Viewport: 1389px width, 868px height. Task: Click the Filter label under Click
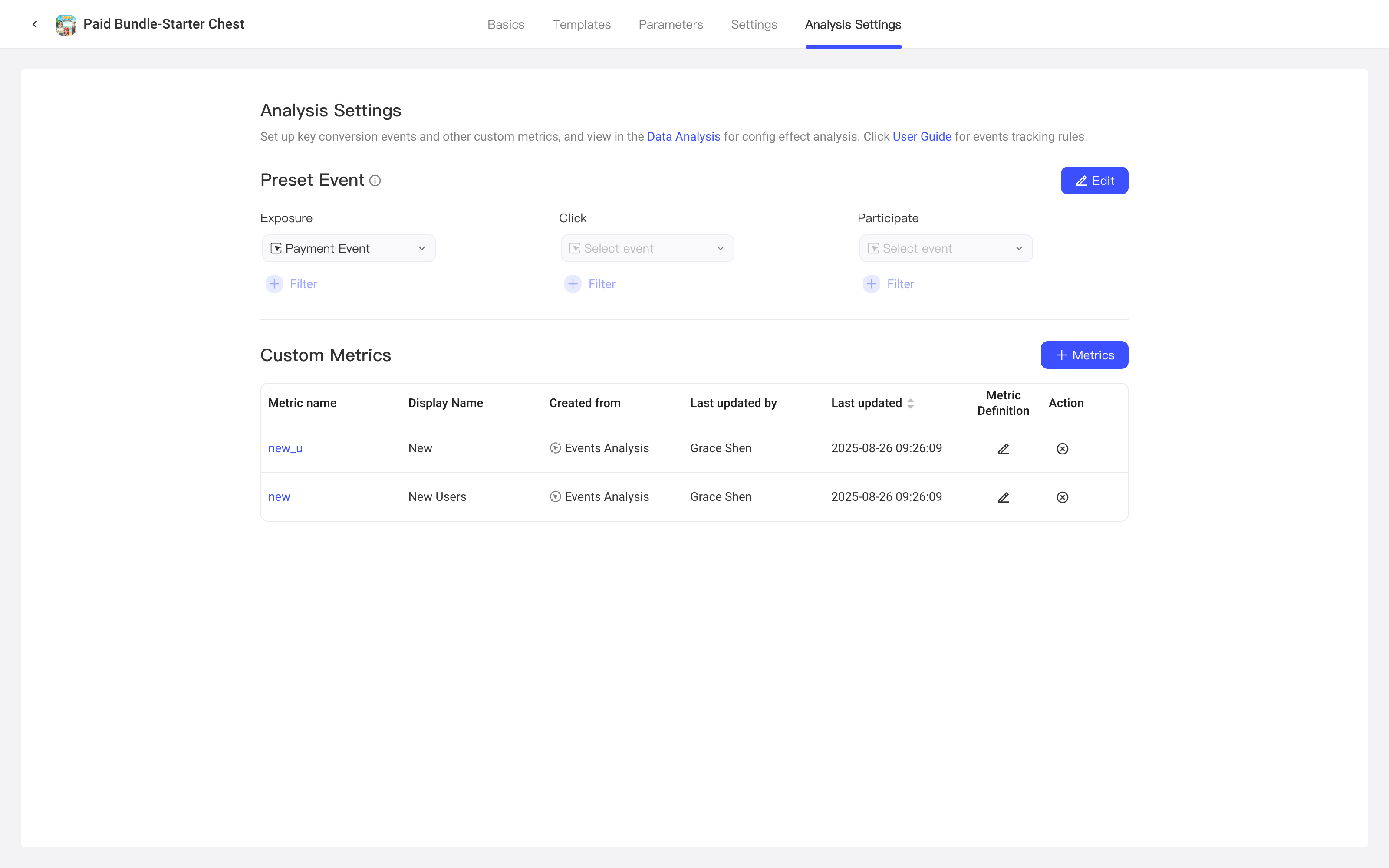tap(602, 284)
